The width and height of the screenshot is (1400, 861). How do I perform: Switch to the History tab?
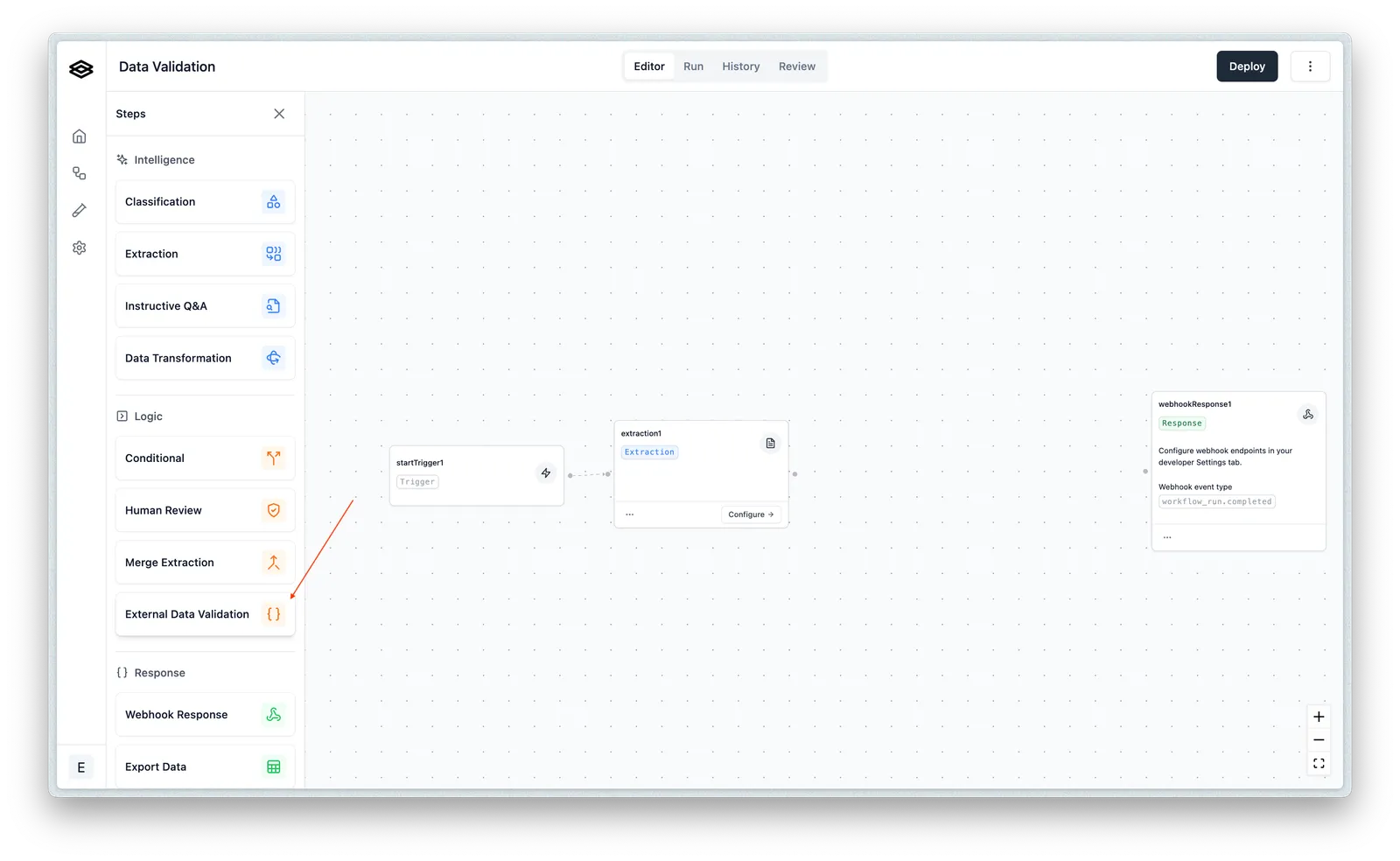click(x=741, y=66)
